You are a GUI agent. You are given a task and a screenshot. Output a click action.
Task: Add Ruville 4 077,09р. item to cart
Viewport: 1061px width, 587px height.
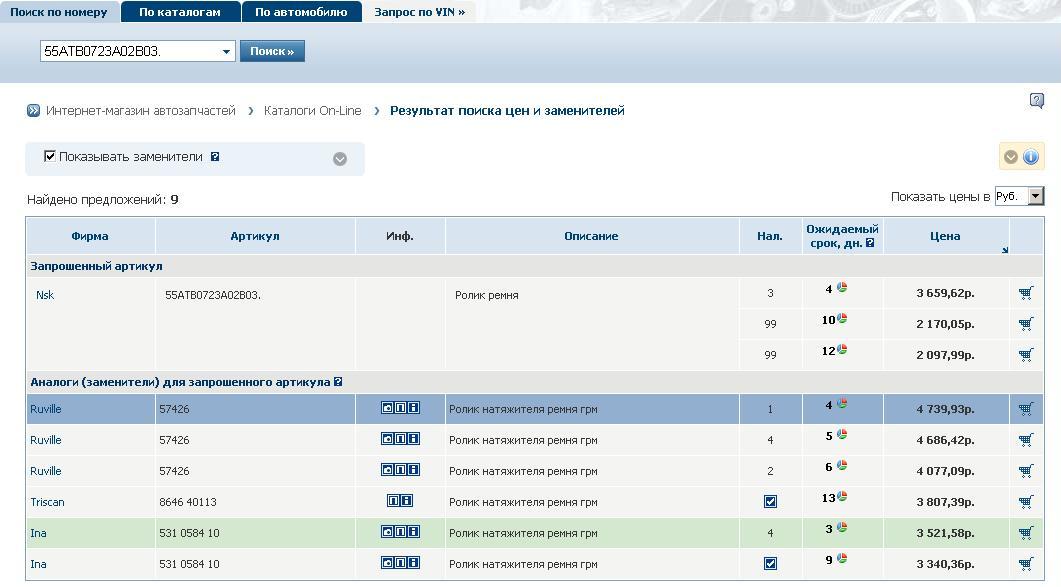tap(1026, 471)
